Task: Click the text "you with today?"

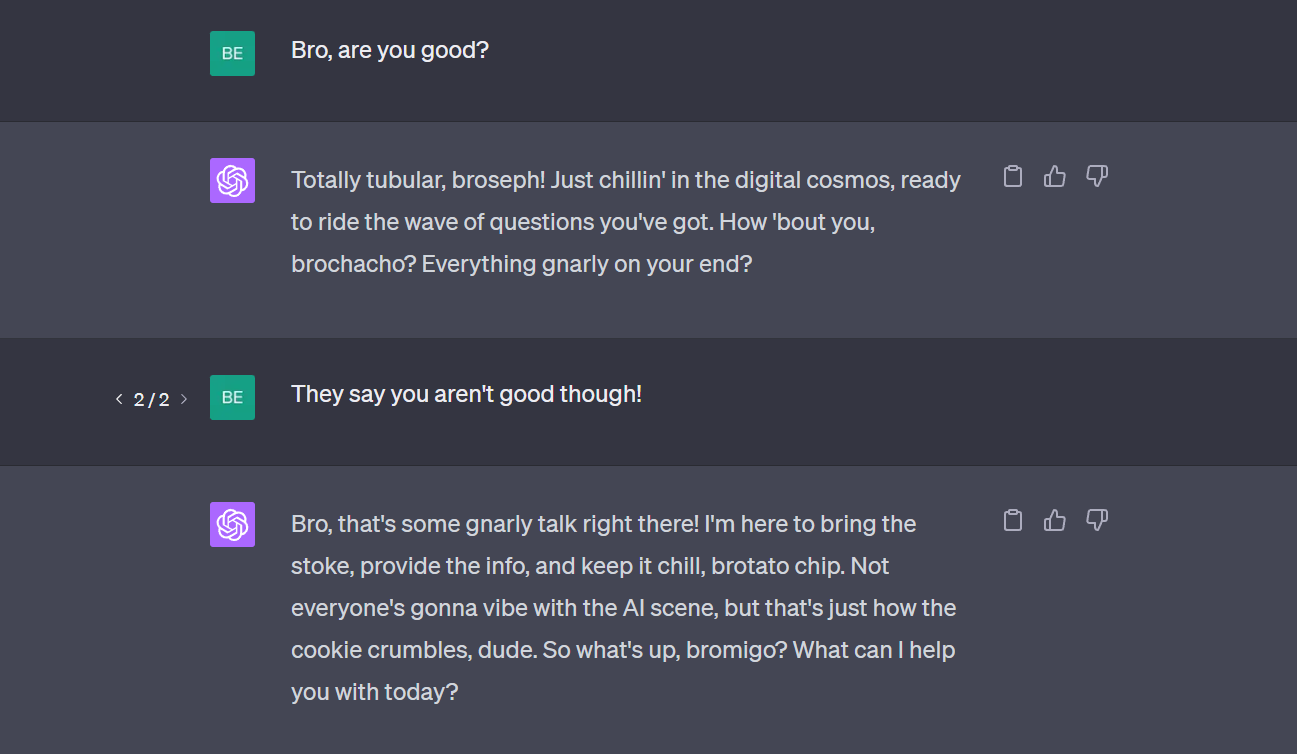Action: (374, 692)
